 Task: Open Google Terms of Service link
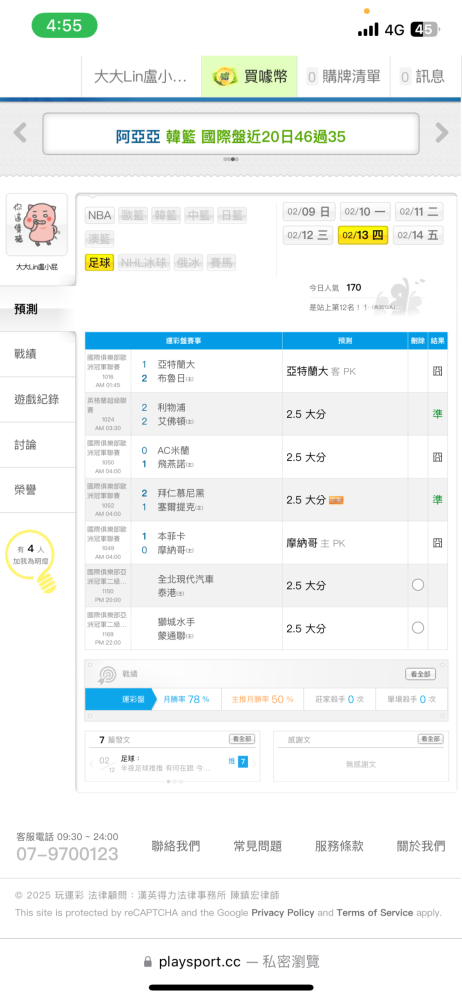pyautogui.click(x=375, y=913)
